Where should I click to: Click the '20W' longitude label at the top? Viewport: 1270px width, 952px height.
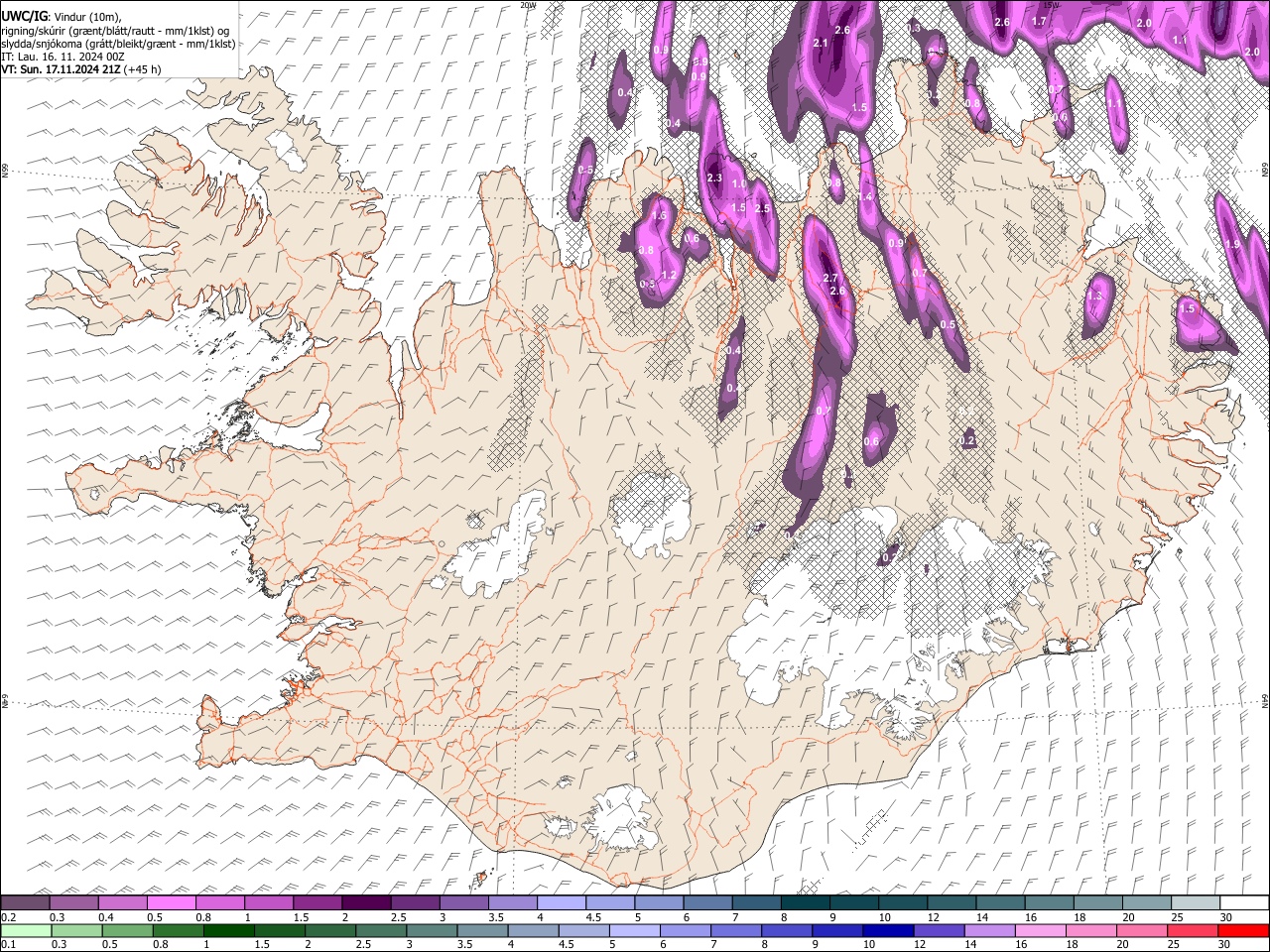[x=528, y=5]
